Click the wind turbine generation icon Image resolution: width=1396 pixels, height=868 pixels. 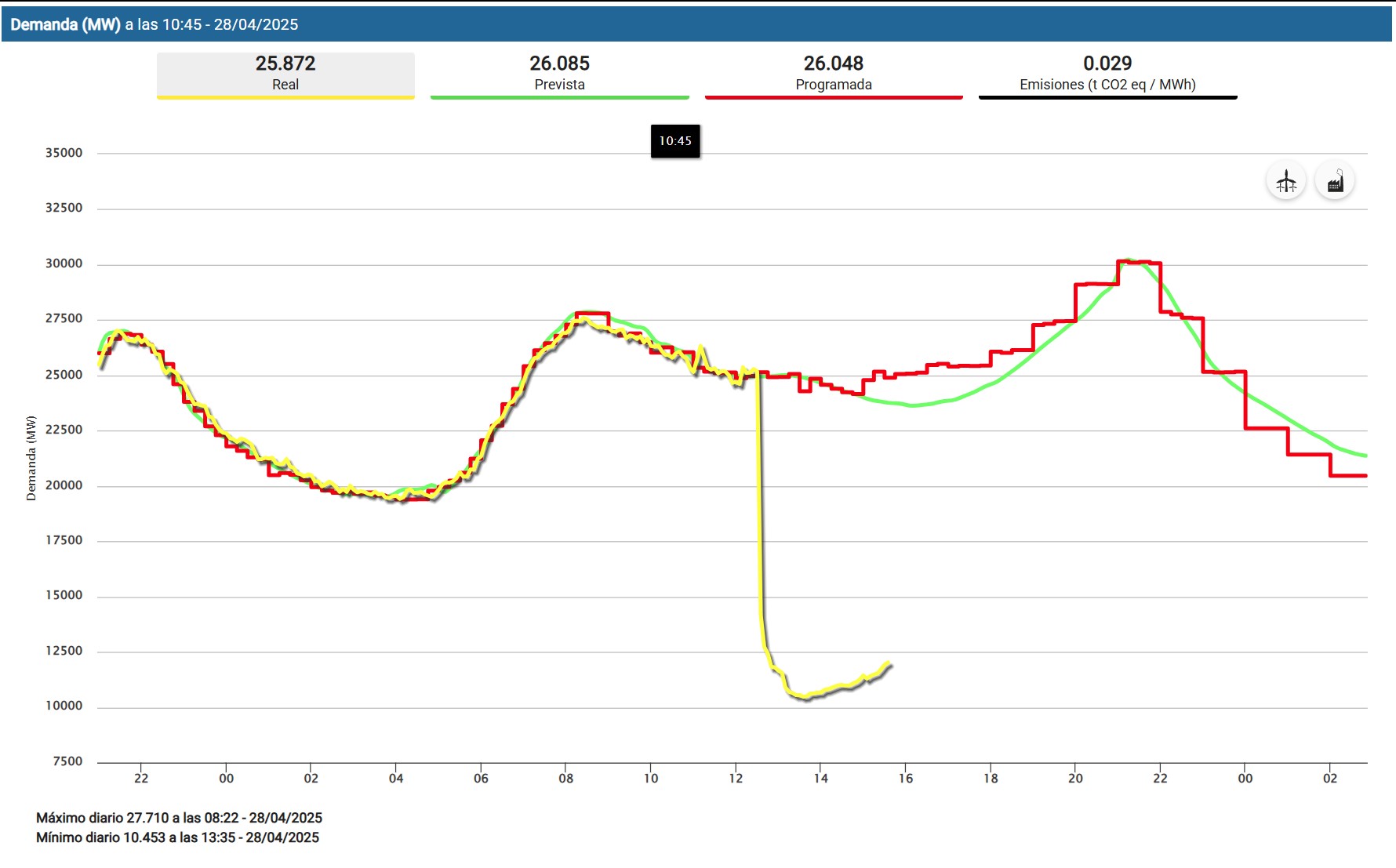[x=1285, y=181]
